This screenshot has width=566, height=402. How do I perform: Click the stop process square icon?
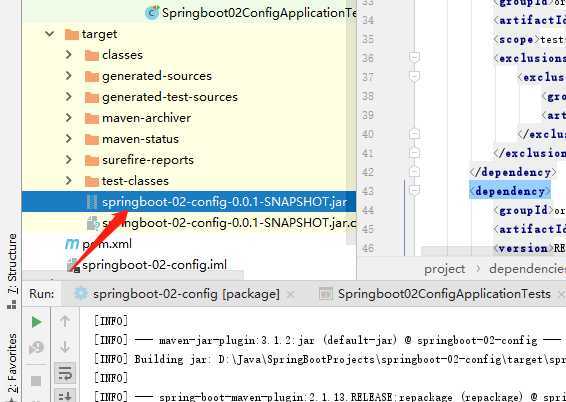tap(36, 381)
